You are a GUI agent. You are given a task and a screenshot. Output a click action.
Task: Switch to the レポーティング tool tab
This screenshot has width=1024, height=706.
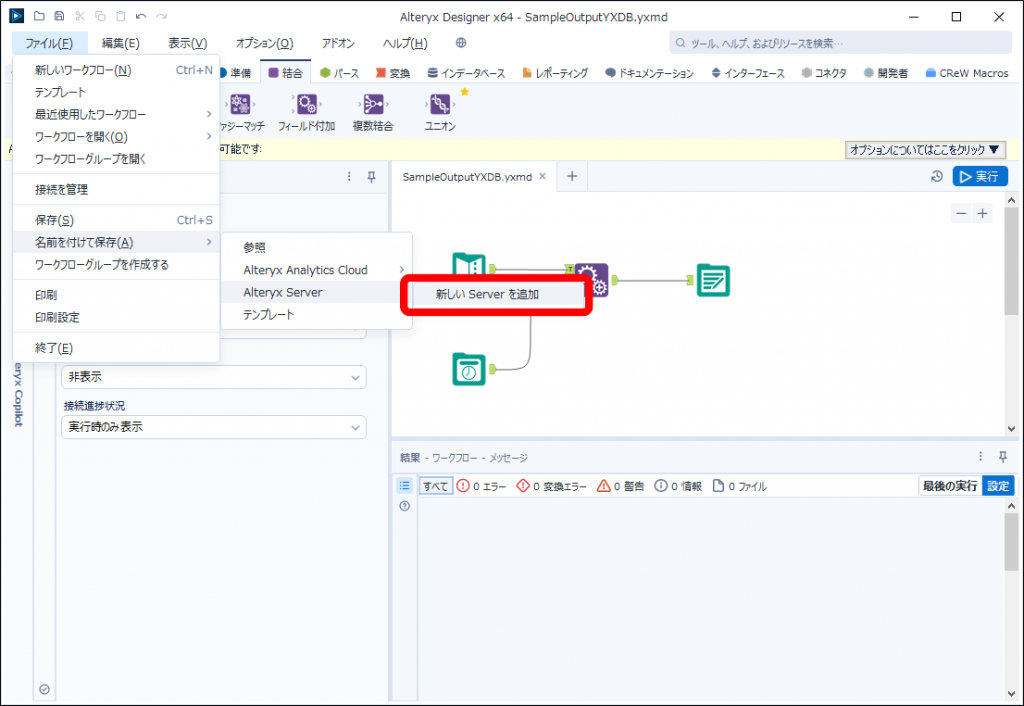tap(555, 72)
